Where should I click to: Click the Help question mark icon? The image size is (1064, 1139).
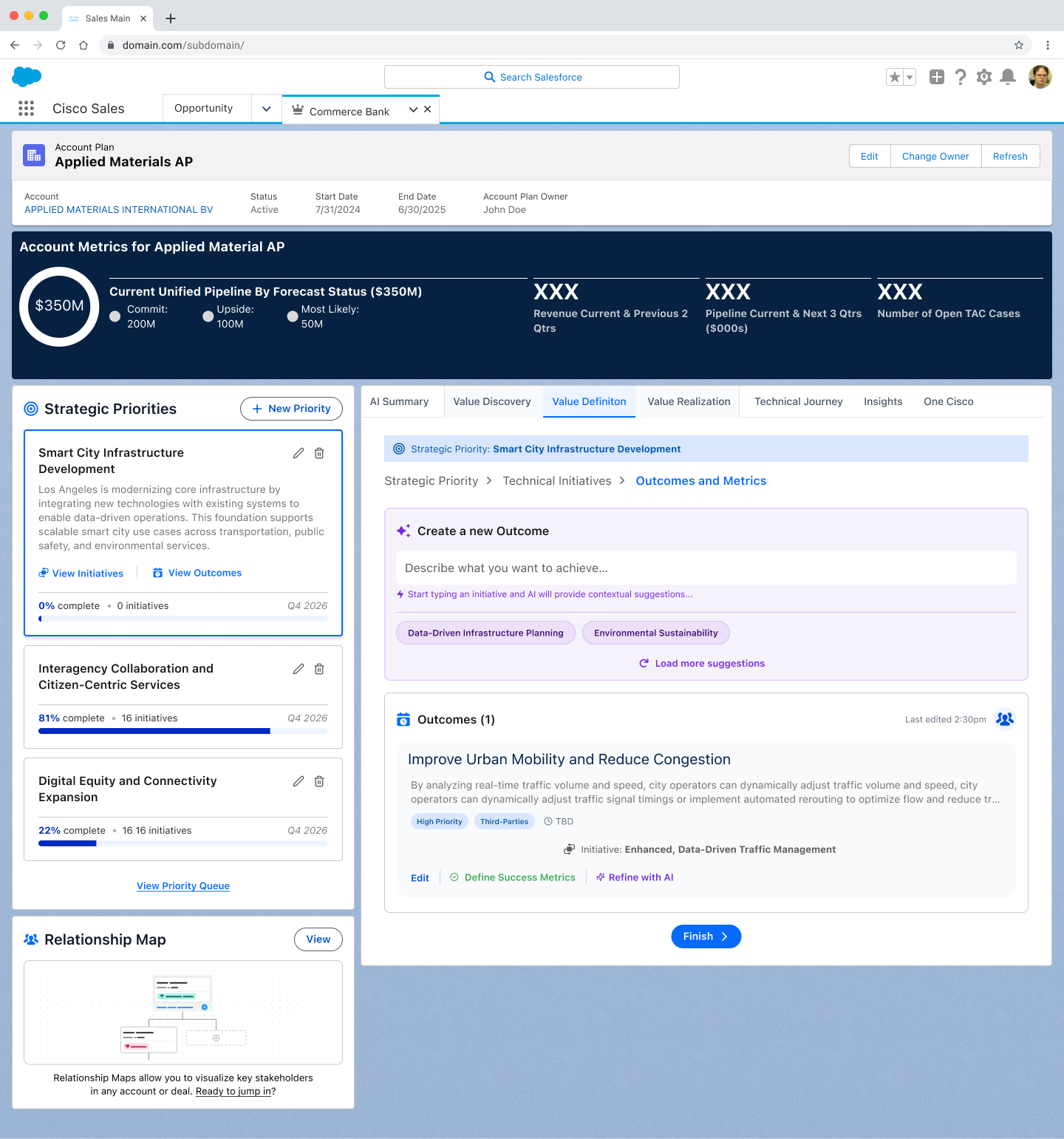pyautogui.click(x=960, y=77)
